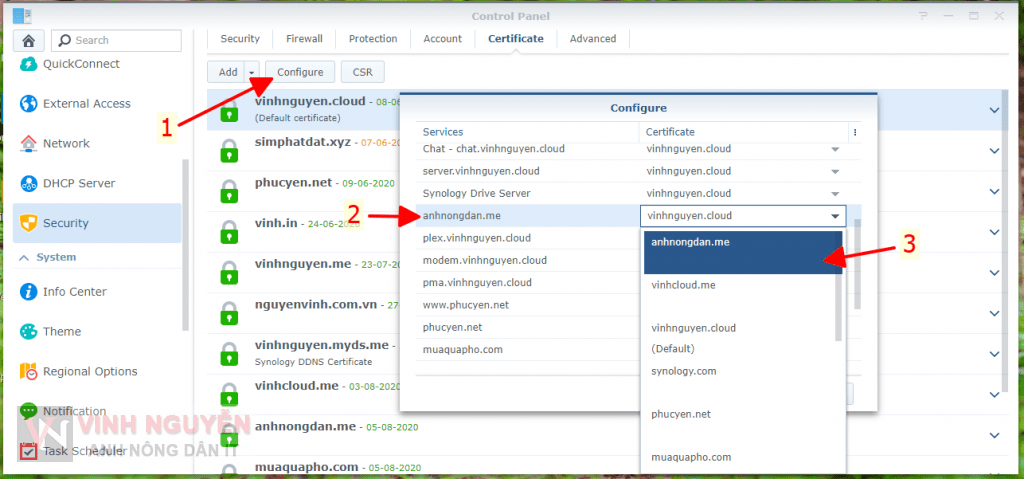Screen dimensions: 1024x479
Task: Click the Home icon button
Action: [29, 40]
